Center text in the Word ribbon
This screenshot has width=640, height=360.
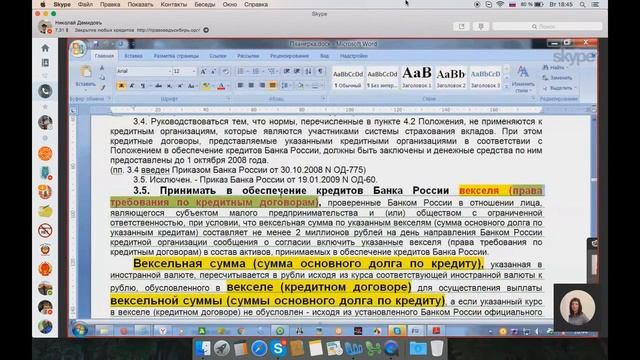251,85
